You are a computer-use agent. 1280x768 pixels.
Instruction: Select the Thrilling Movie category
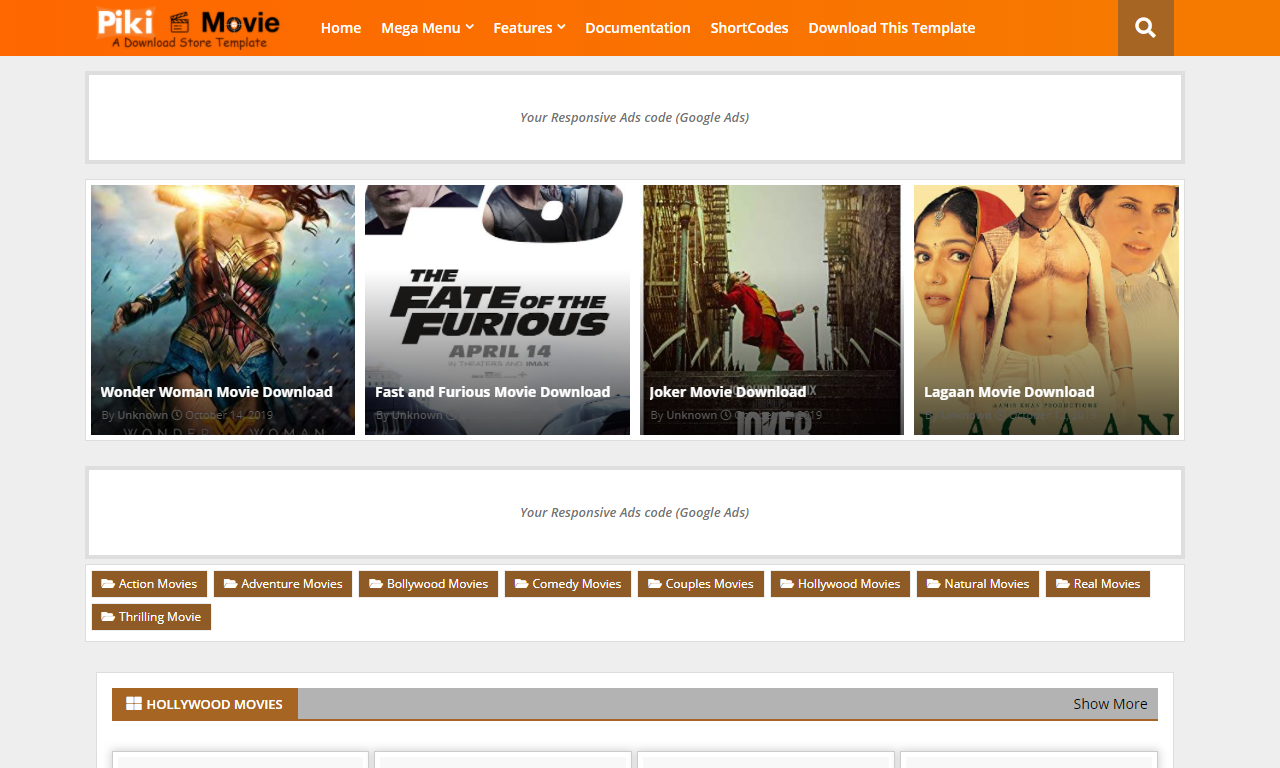(151, 617)
